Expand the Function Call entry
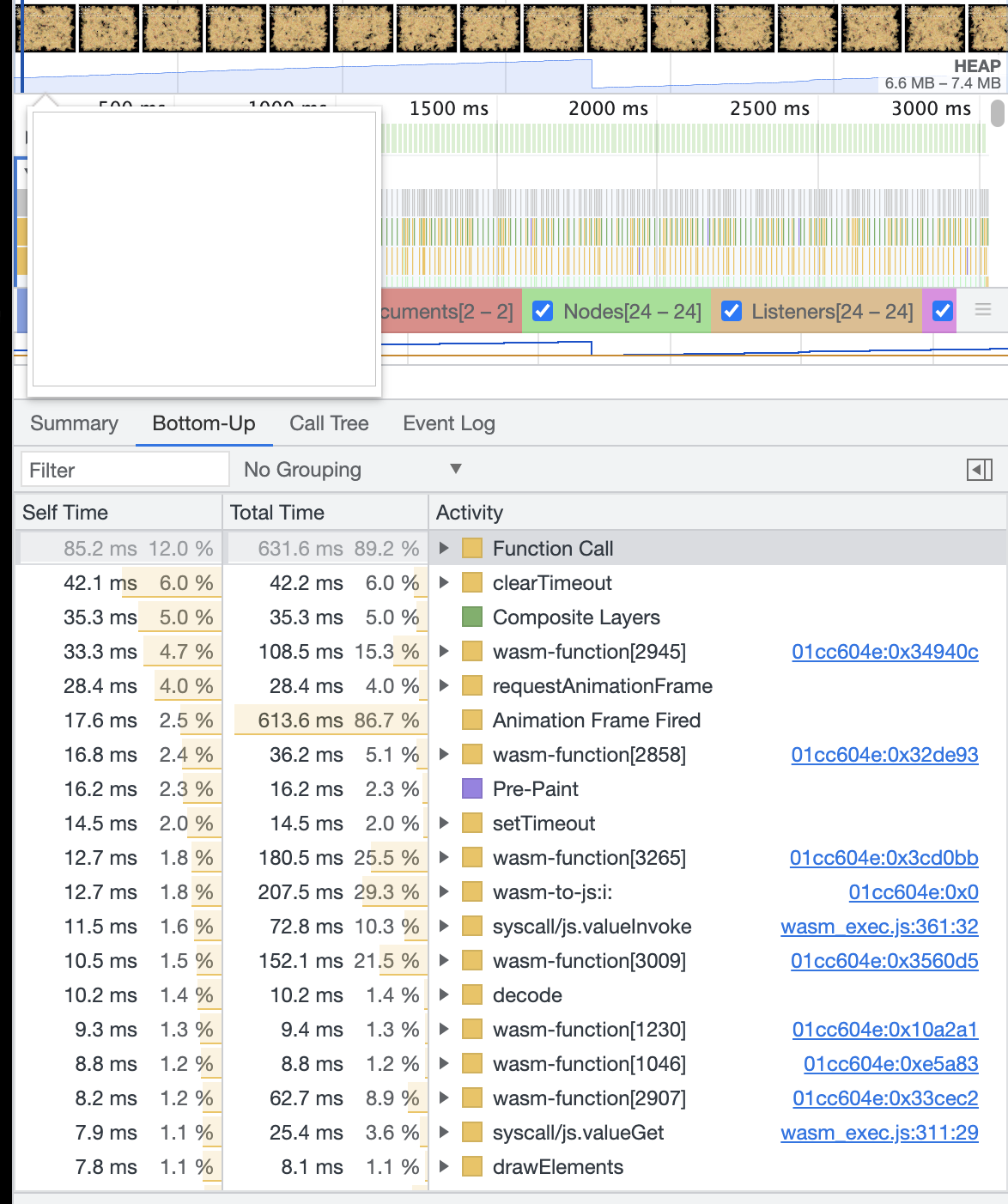The height and width of the screenshot is (1204, 1008). click(x=442, y=548)
